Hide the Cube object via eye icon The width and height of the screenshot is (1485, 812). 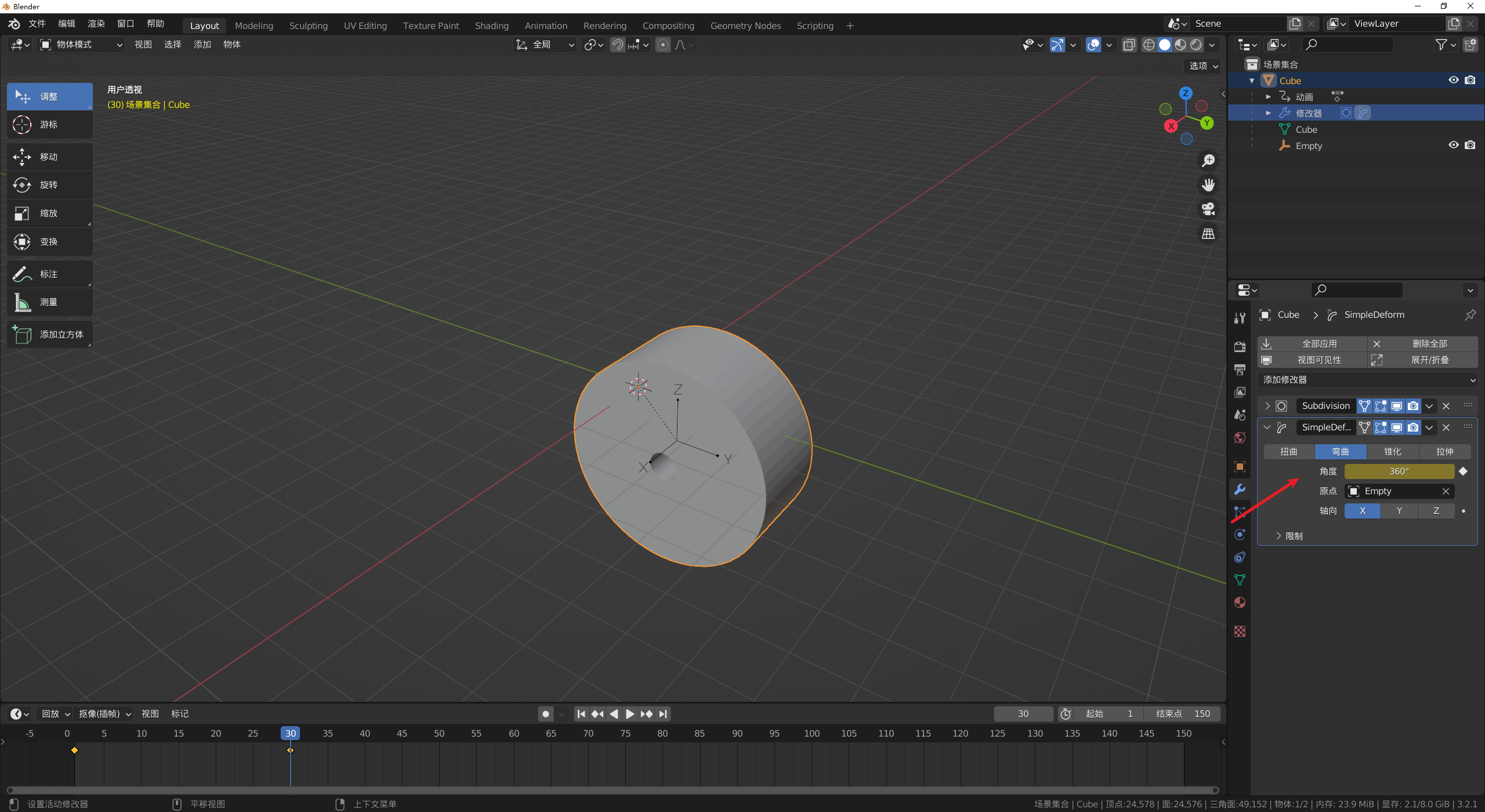[1453, 81]
